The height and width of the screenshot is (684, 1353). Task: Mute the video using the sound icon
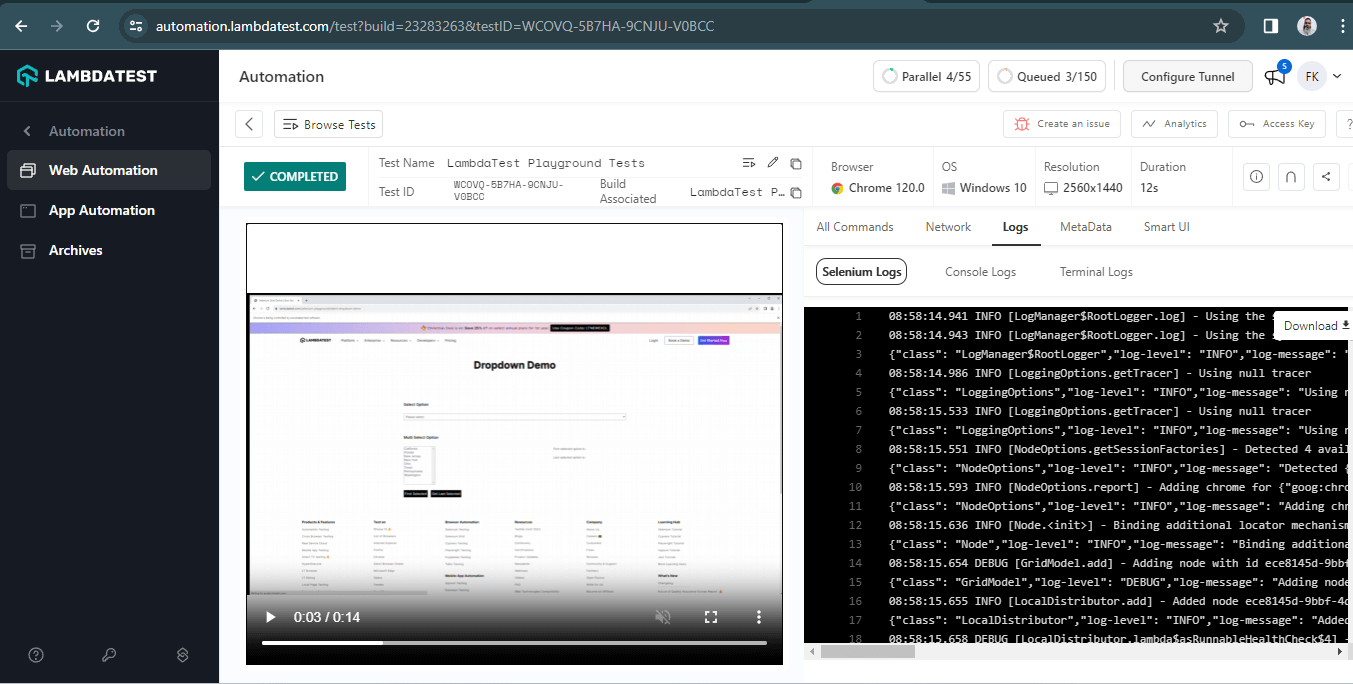coord(662,617)
